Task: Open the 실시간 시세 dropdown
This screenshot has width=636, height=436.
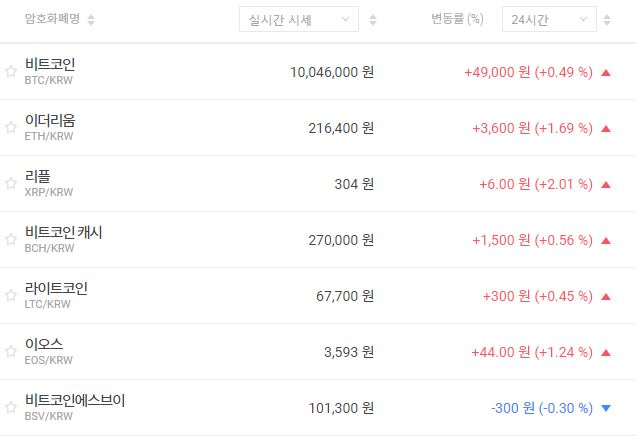Action: pos(298,19)
